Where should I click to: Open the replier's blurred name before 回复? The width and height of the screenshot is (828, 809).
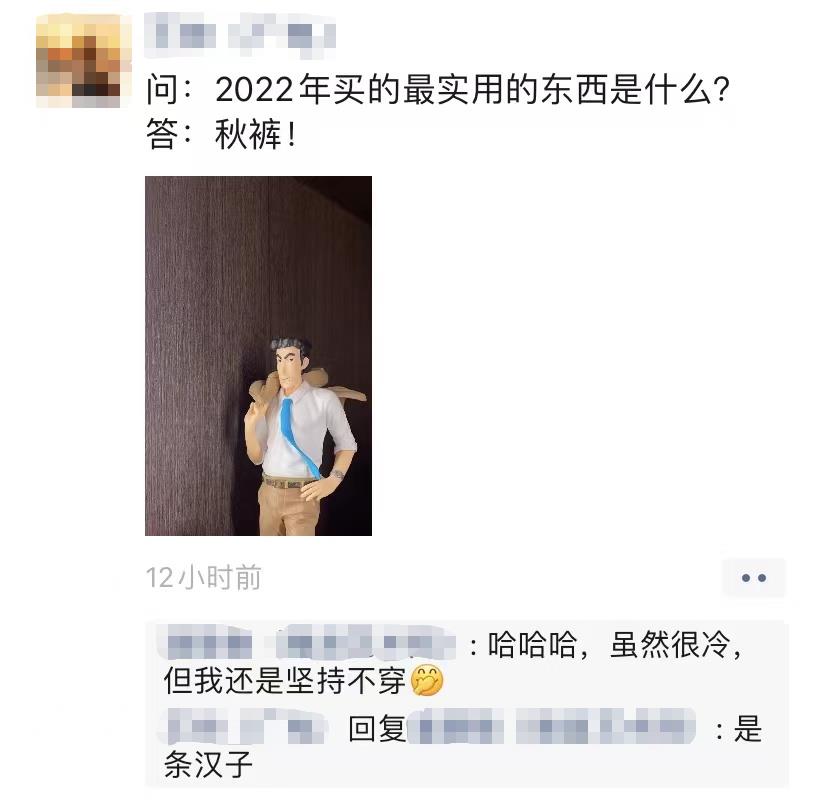tap(242, 727)
